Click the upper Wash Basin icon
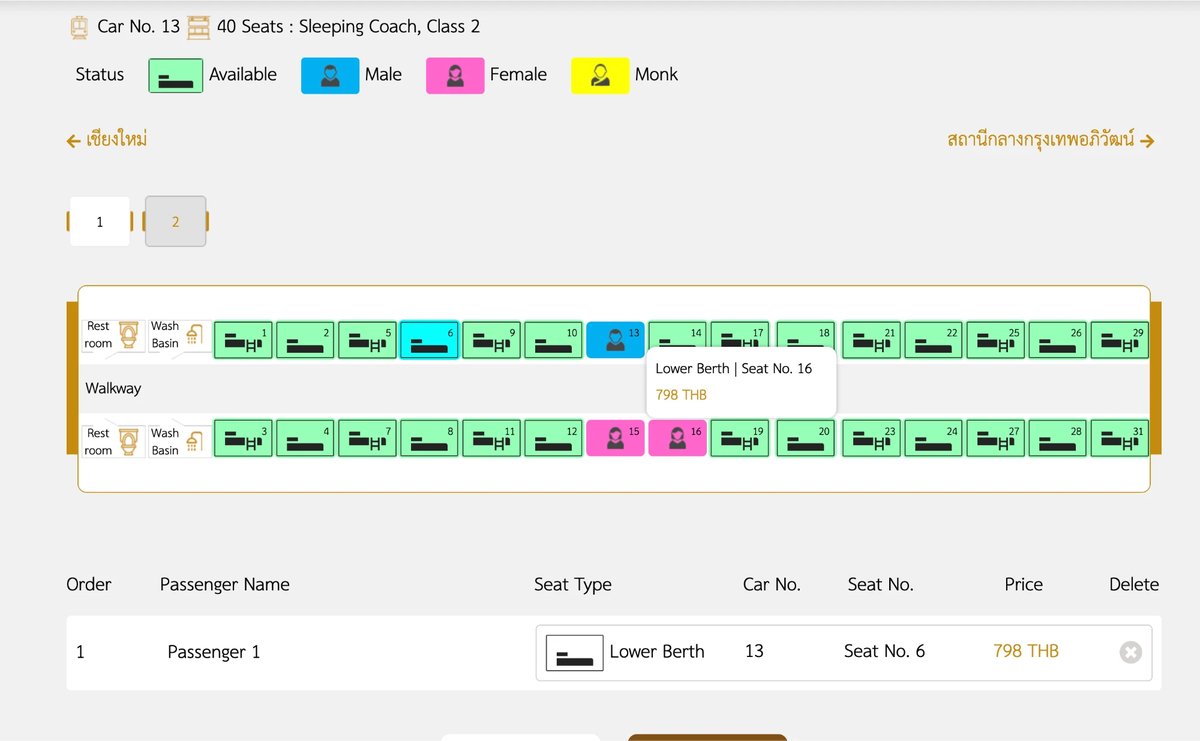Viewport: 1200px width, 741px height. coord(195,334)
